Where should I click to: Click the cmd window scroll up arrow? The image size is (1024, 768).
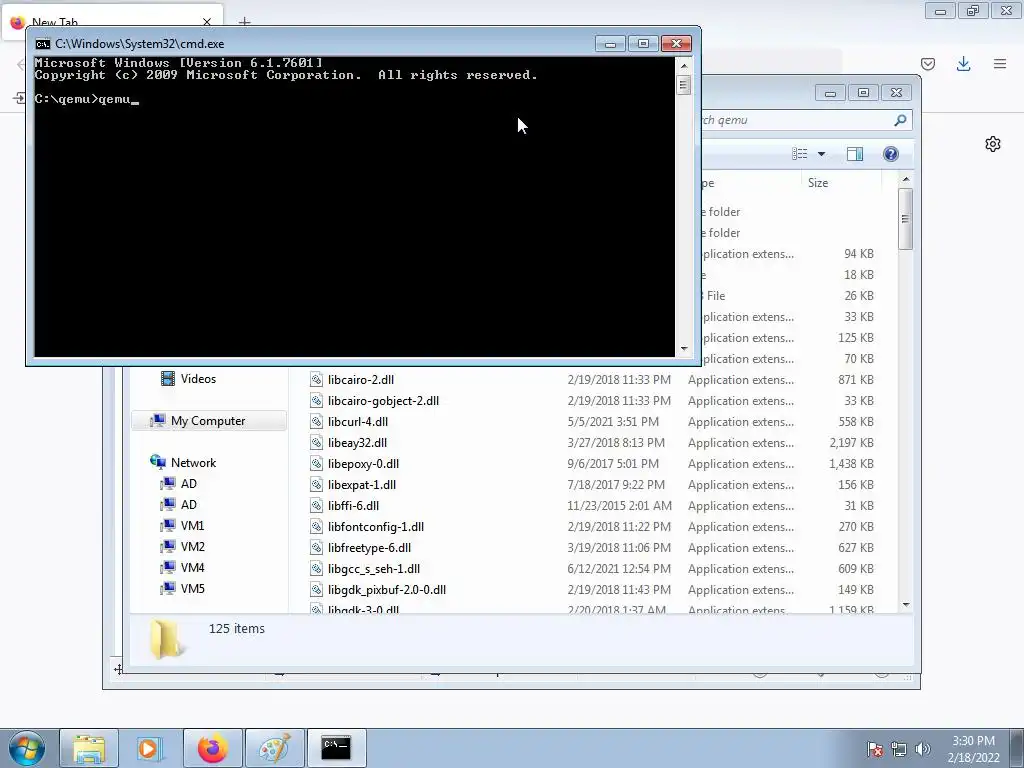684,65
